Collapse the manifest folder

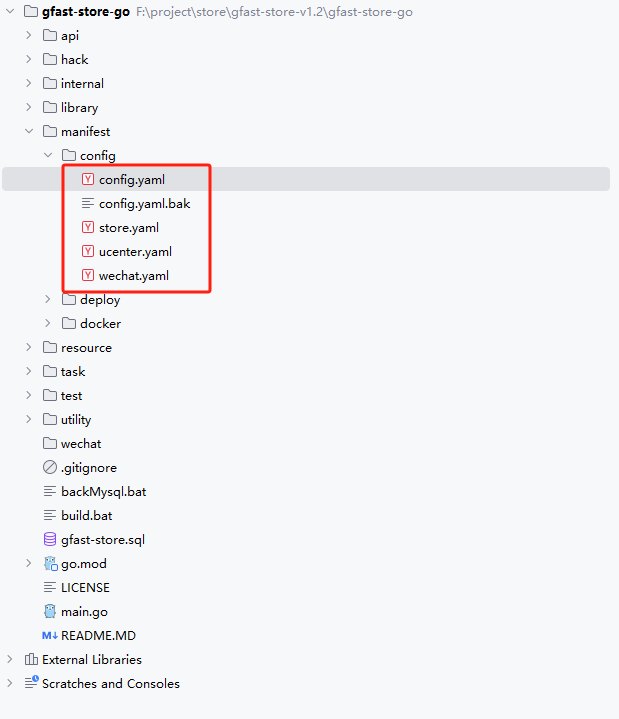point(30,132)
